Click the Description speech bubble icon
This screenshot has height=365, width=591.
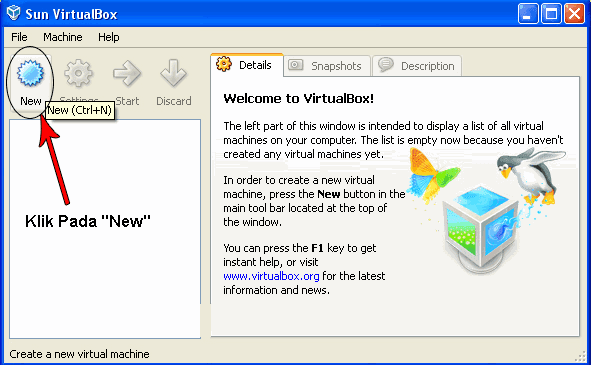(386, 64)
